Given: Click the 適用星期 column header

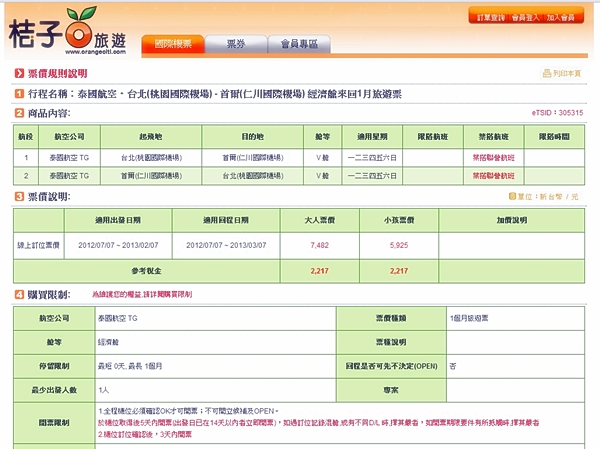Looking at the screenshot, I should click(372, 137).
